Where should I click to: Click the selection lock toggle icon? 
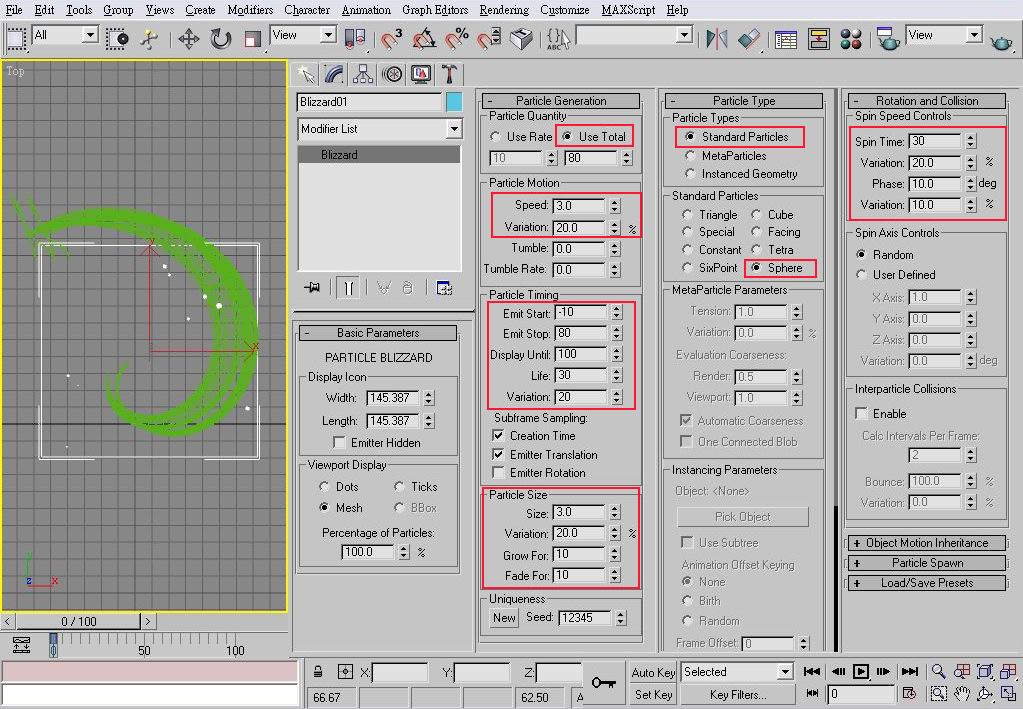click(318, 671)
